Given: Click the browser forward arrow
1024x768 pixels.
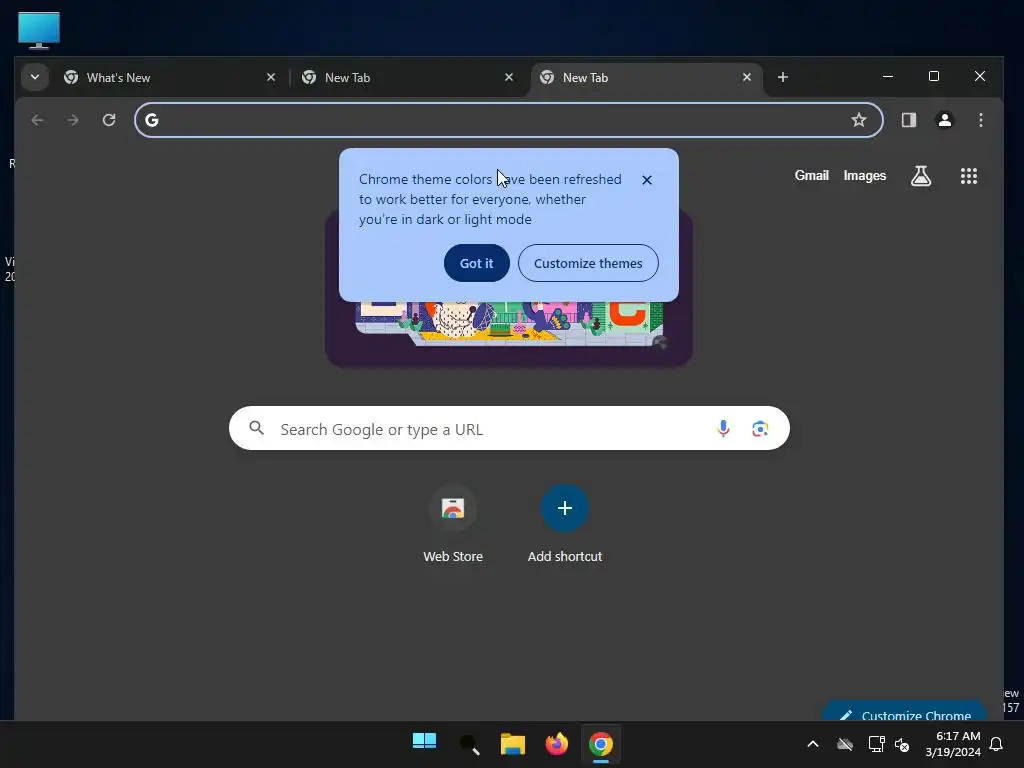Looking at the screenshot, I should click(73, 120).
